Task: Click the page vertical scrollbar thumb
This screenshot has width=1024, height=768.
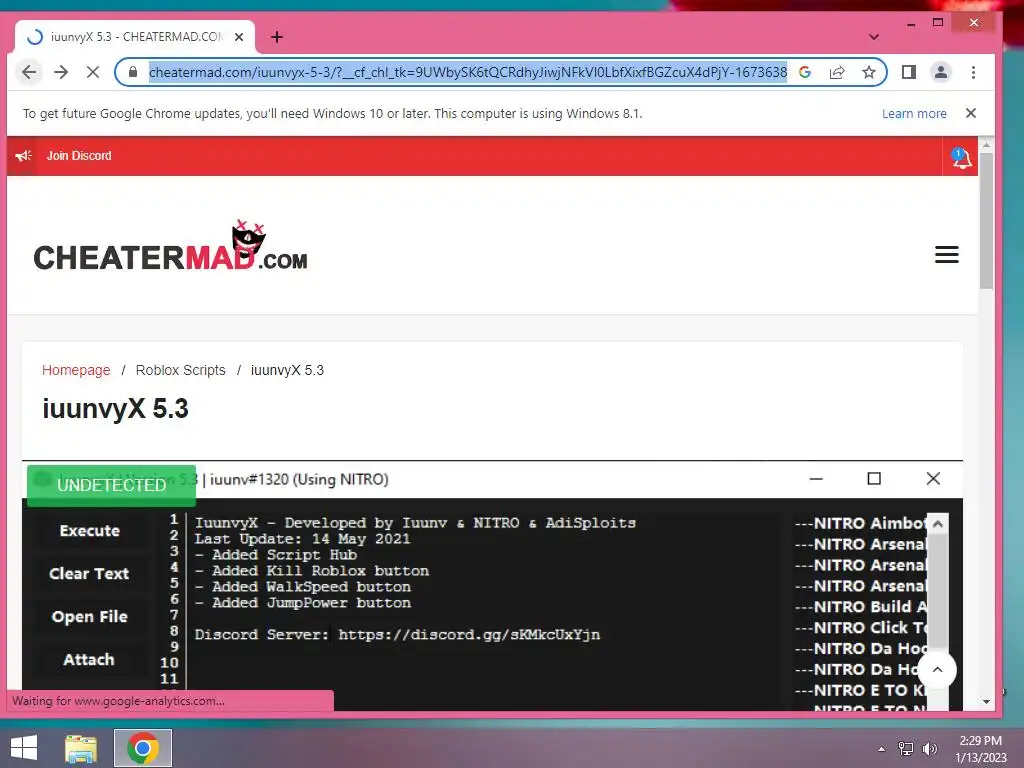Action: (986, 221)
